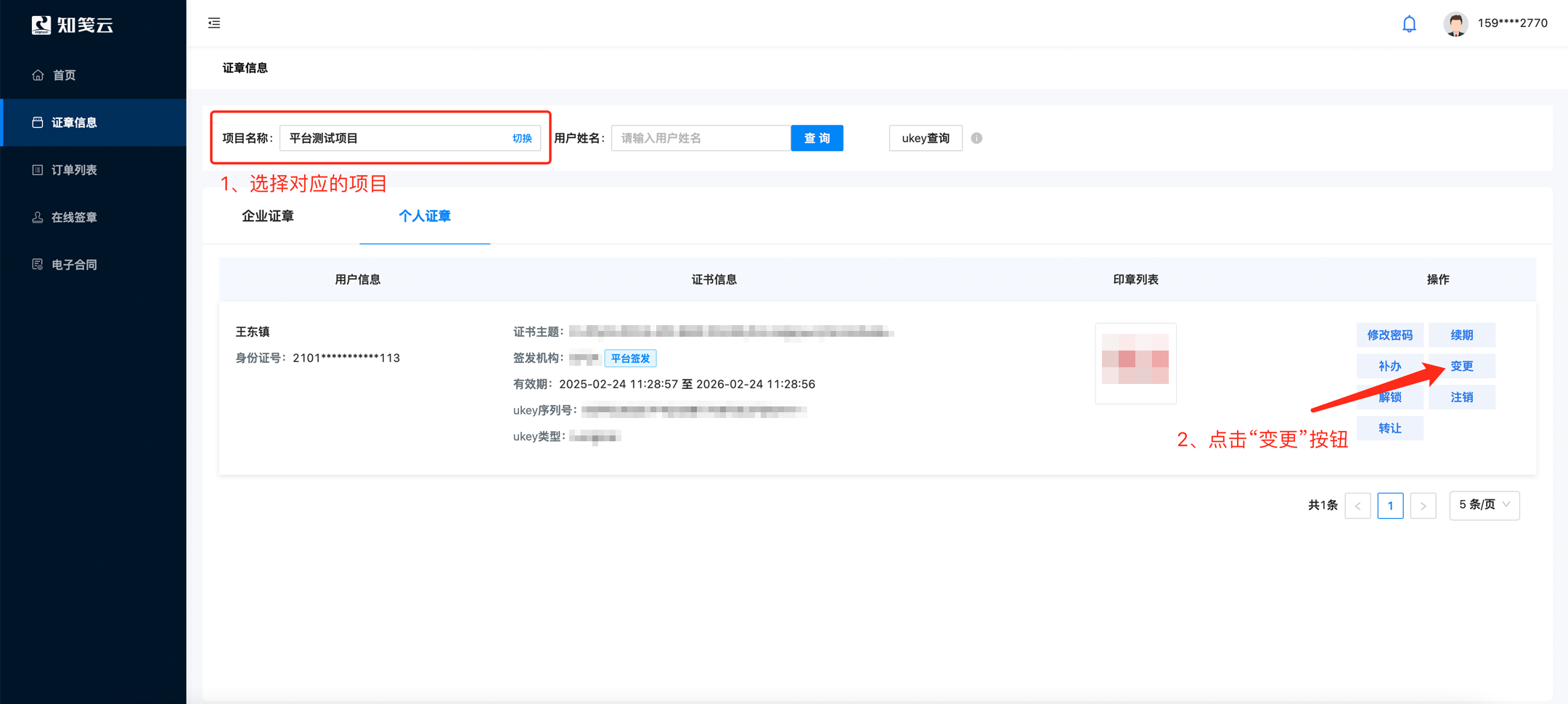This screenshot has height=704, width=1568.
Task: Click the 操作 column header
Action: pos(1438,279)
